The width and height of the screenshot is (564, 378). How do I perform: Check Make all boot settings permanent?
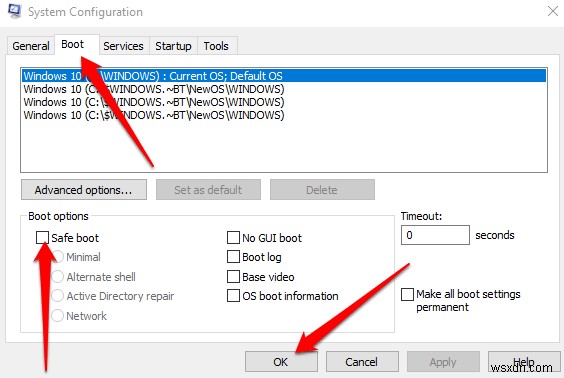[407, 294]
